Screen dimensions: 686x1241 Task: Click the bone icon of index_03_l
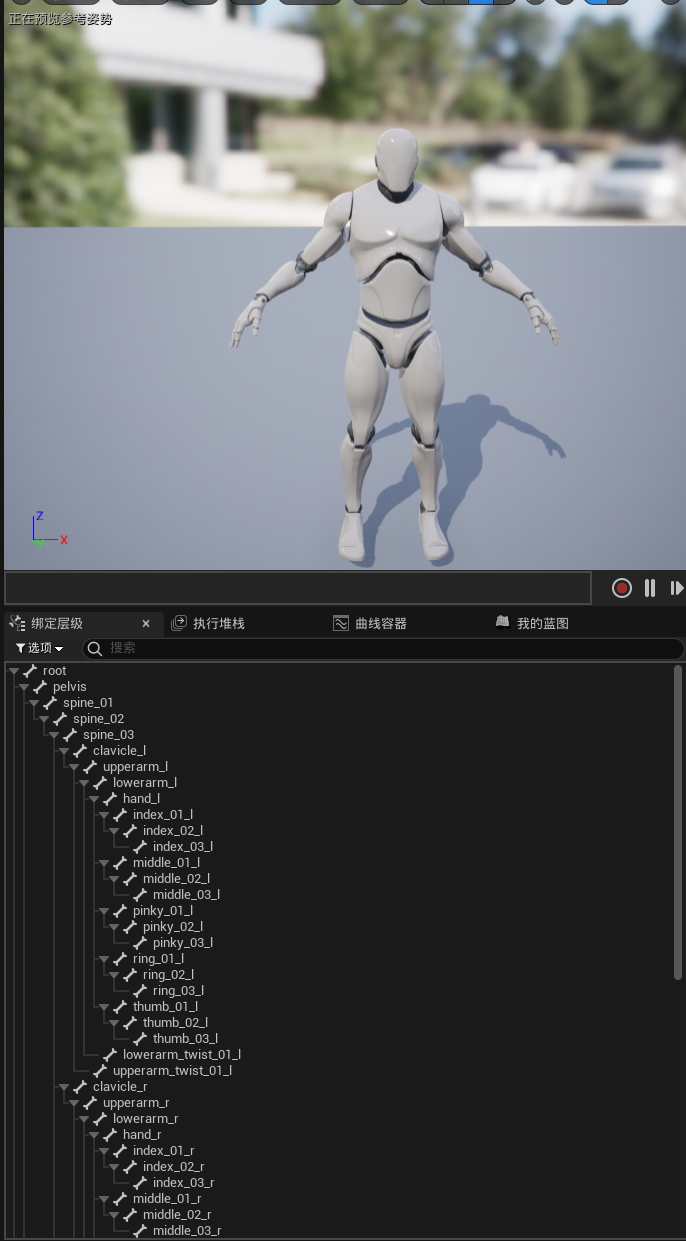140,847
